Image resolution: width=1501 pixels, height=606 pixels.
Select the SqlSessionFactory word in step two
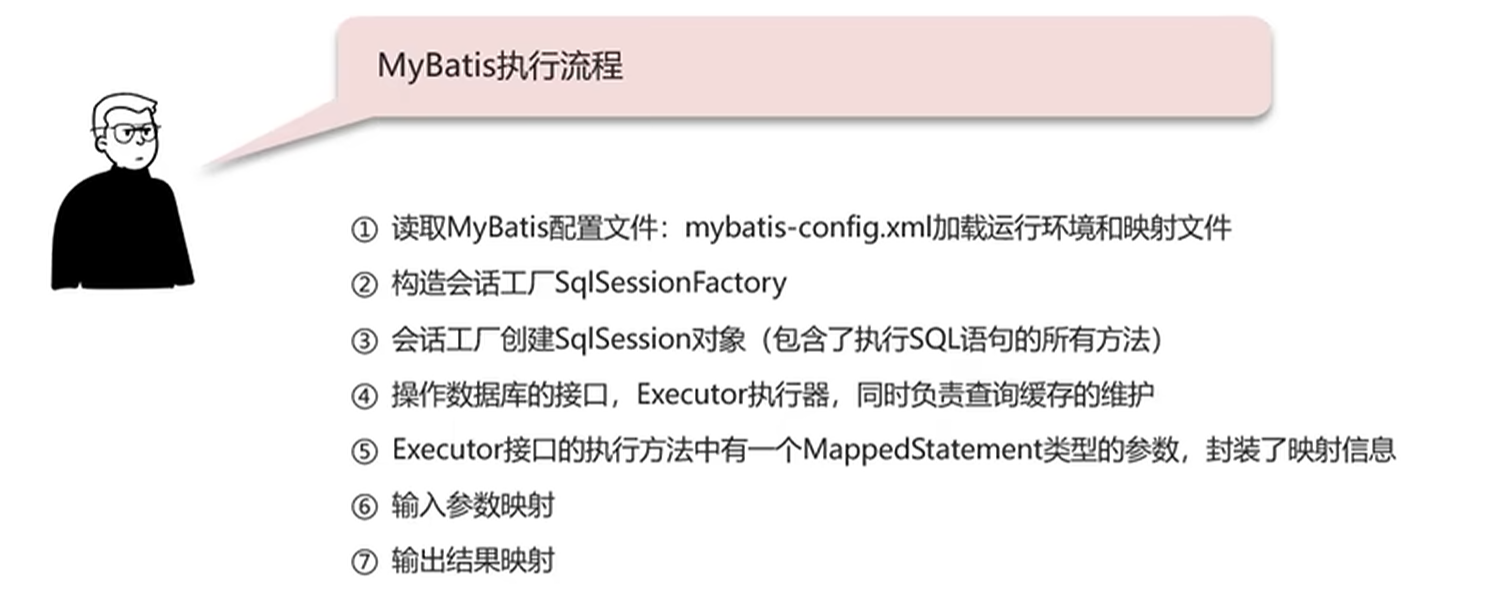click(x=669, y=284)
